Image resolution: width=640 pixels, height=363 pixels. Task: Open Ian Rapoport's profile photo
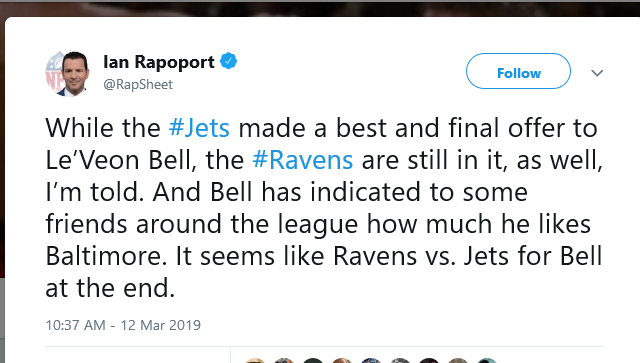tap(67, 73)
